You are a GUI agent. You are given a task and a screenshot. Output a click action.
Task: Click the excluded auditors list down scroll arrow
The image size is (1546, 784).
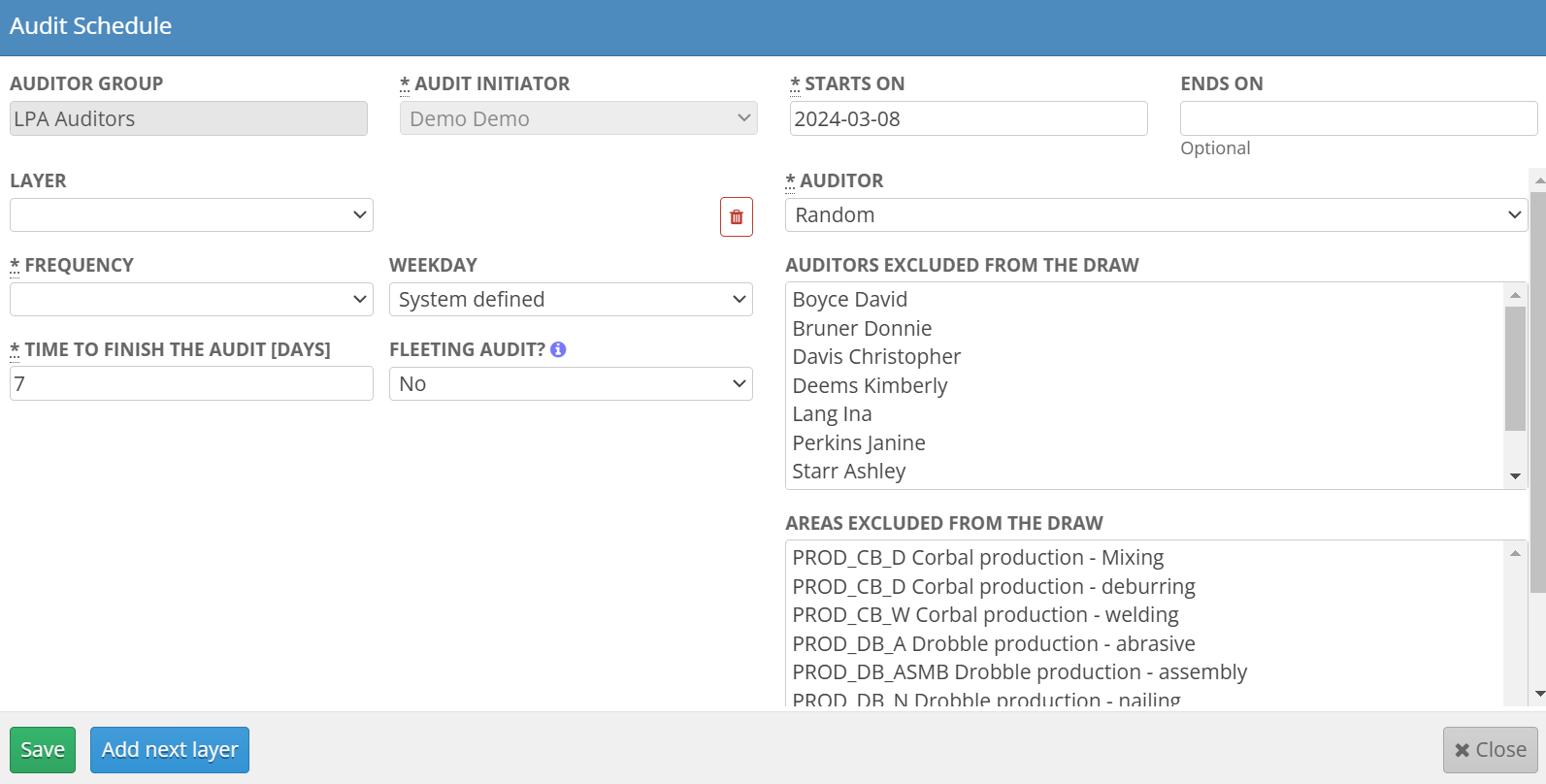click(1515, 476)
